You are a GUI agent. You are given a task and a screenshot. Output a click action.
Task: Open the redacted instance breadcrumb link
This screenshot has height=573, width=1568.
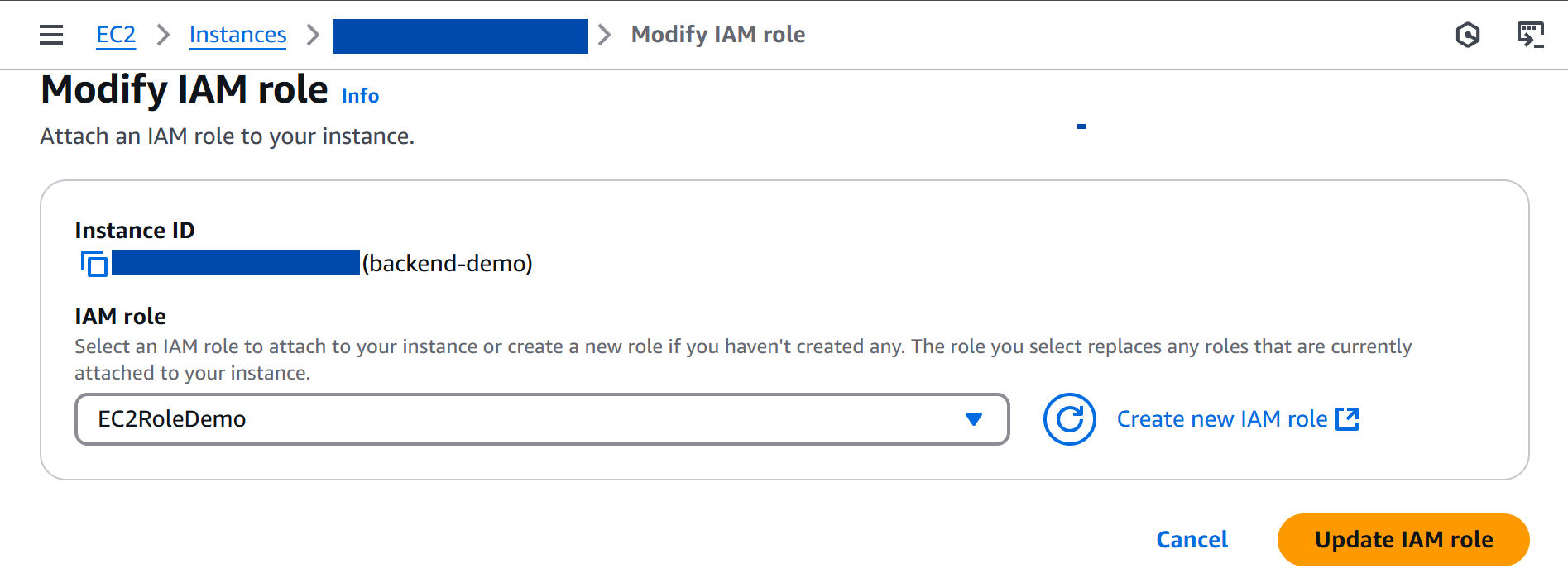tap(460, 36)
